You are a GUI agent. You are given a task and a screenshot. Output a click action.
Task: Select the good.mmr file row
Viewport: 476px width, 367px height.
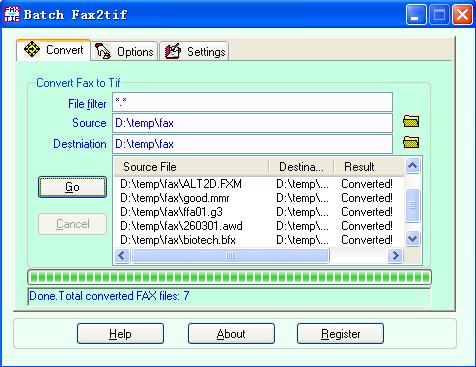[x=259, y=198]
